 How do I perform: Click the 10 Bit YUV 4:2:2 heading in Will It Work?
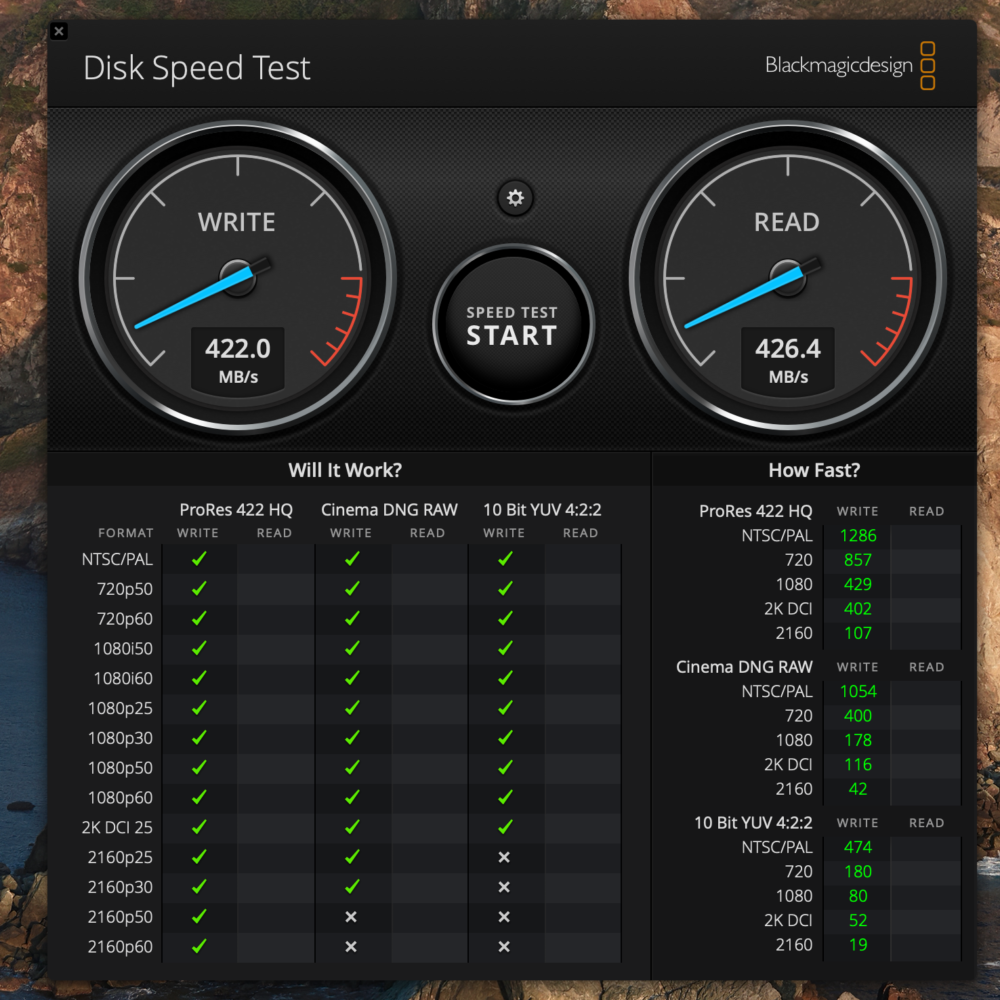[x=542, y=510]
